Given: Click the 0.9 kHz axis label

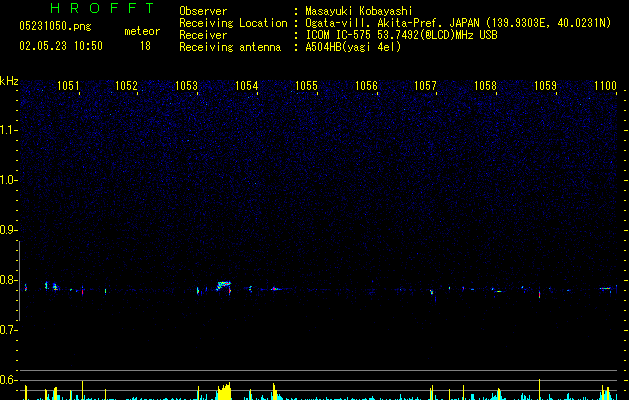Looking at the screenshot, I should tap(8, 230).
